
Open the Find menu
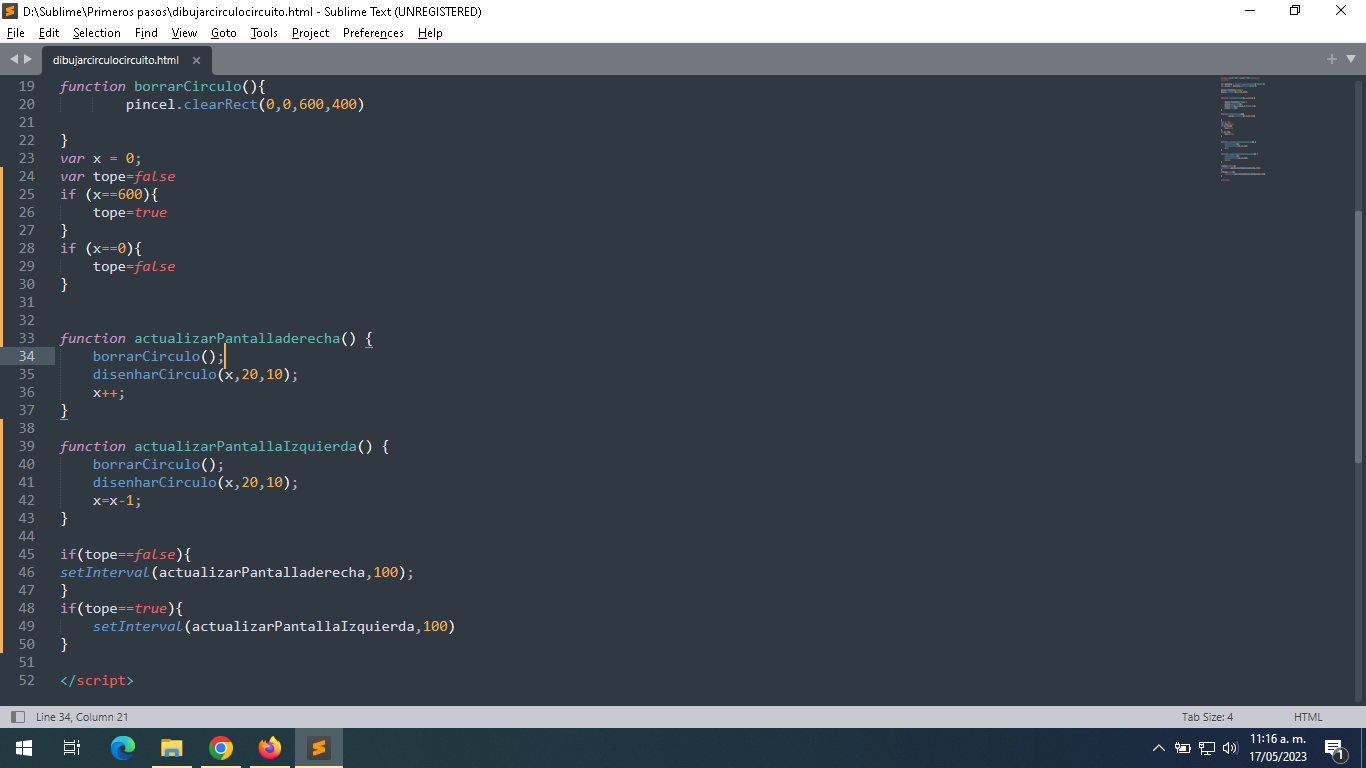click(x=146, y=33)
